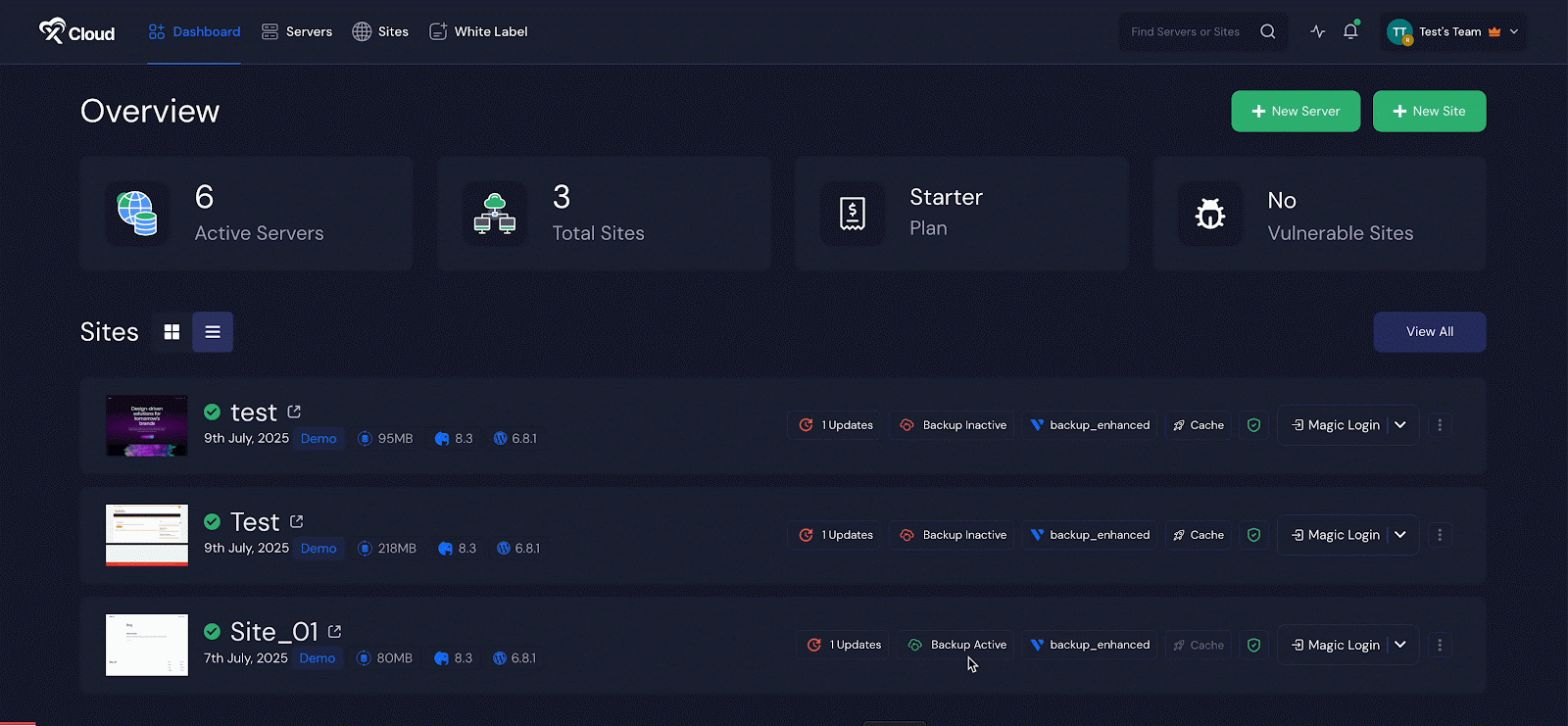Open the test site thumbnail
The width and height of the screenshot is (1568, 726).
click(147, 425)
